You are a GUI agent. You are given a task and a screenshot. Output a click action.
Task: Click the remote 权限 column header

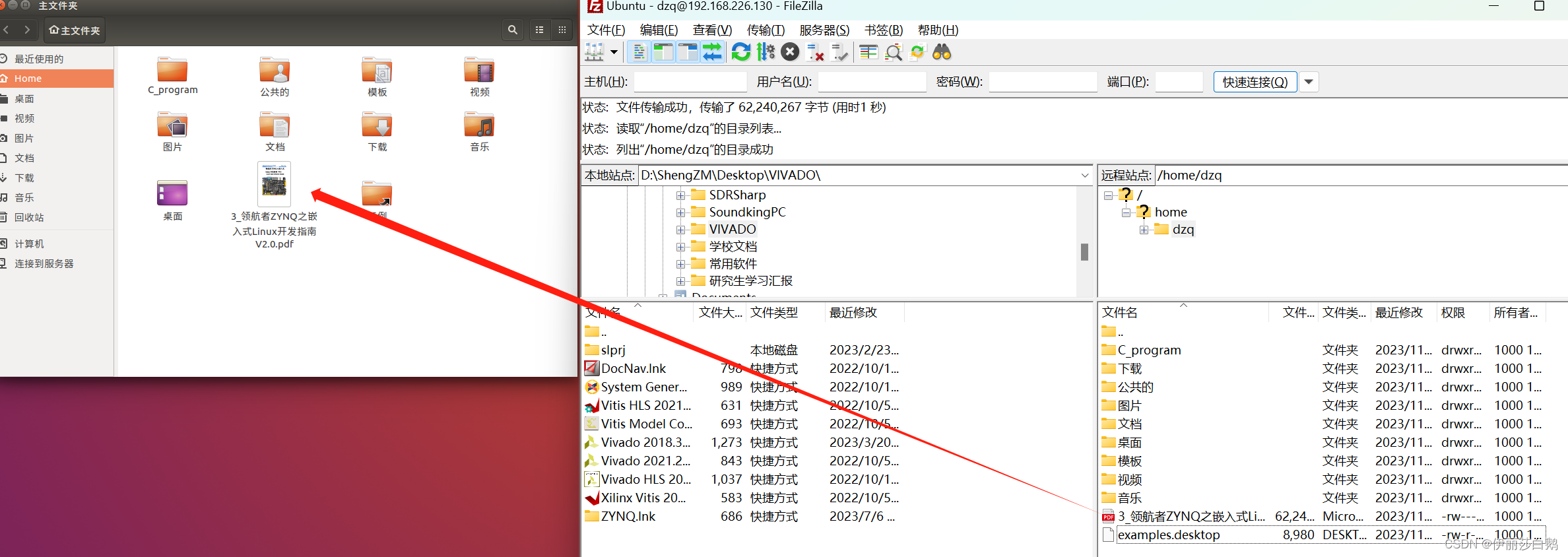[1462, 312]
